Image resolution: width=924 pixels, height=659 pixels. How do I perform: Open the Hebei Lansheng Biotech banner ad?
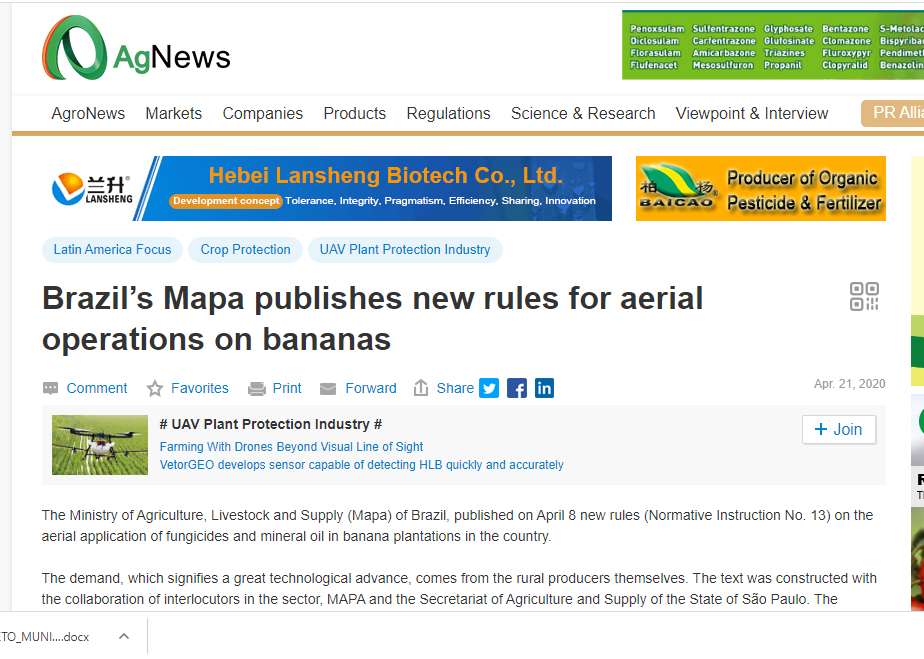327,188
